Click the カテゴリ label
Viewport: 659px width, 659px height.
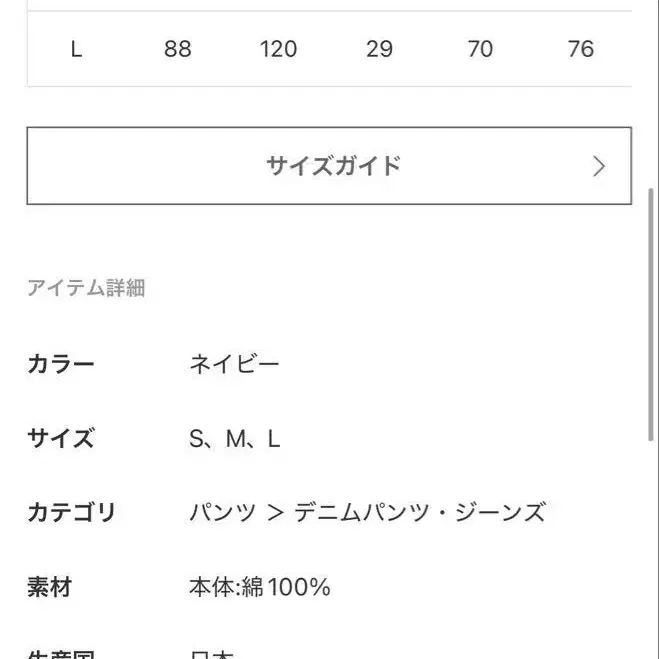coord(71,513)
